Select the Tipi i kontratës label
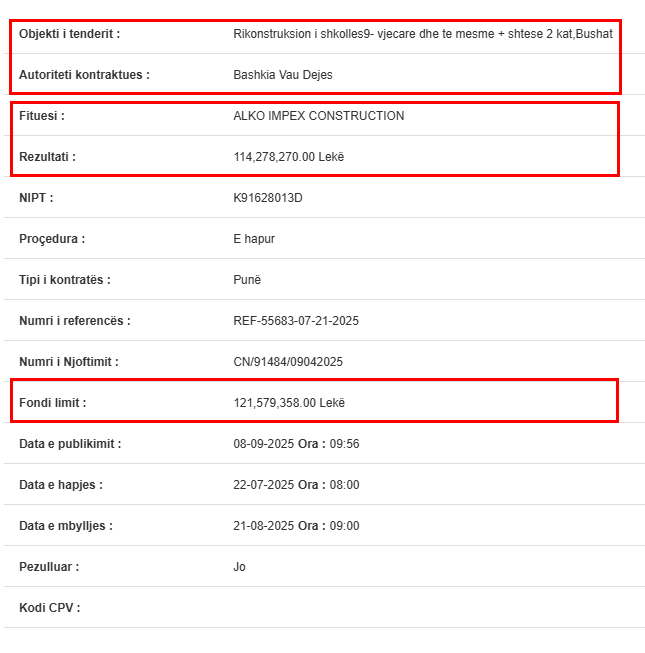 point(64,280)
